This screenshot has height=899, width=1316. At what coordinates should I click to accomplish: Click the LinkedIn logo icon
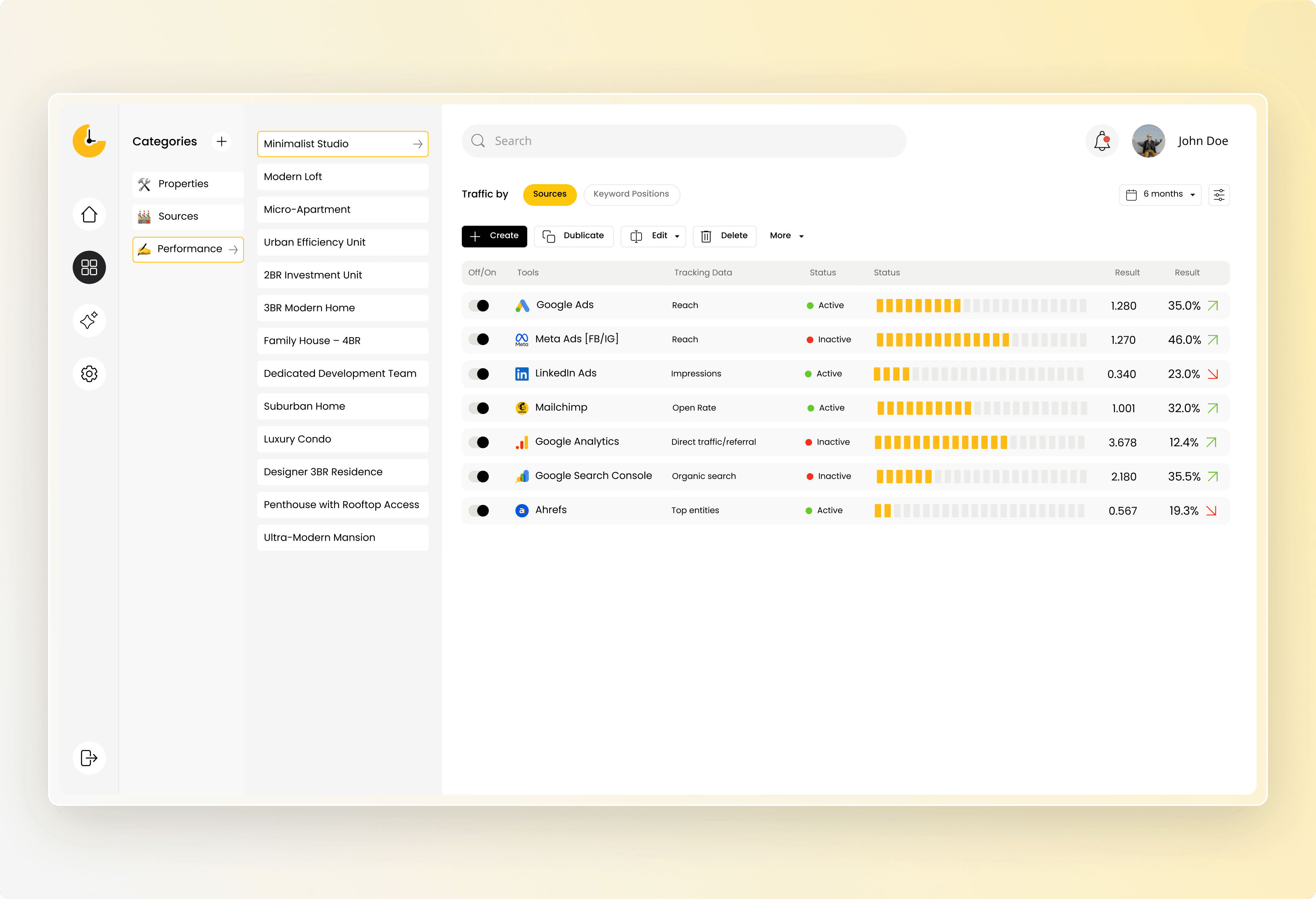click(522, 374)
